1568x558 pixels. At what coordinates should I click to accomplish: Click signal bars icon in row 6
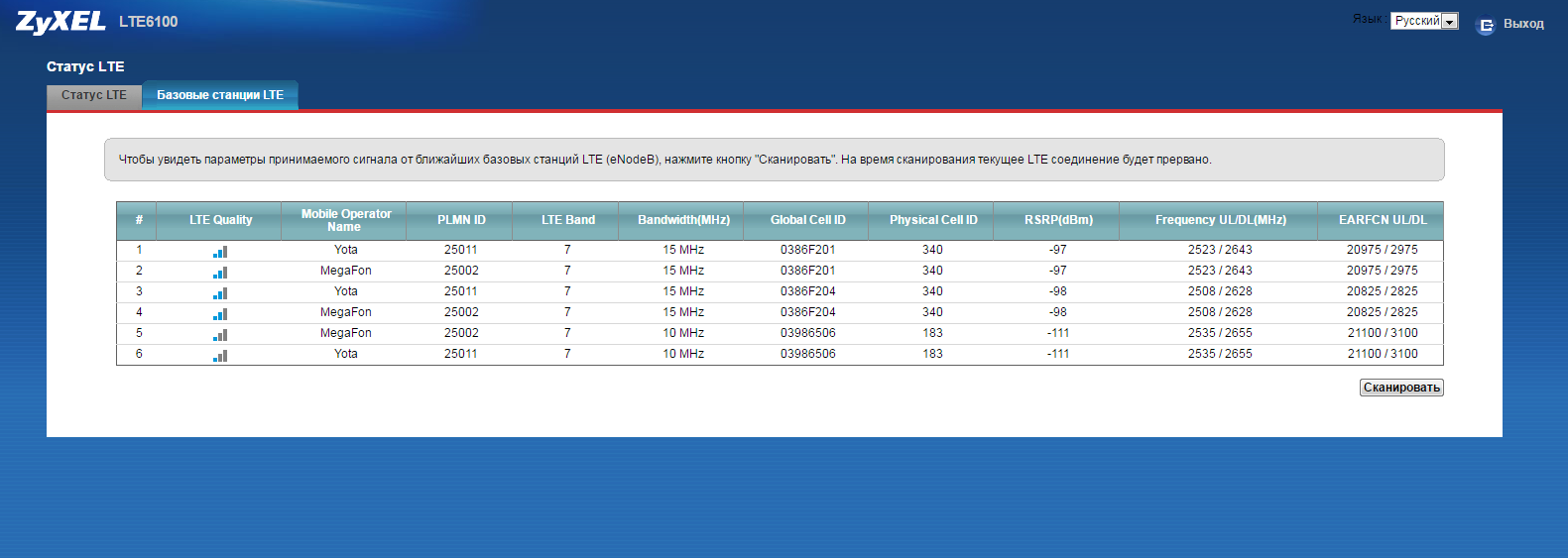[x=220, y=355]
